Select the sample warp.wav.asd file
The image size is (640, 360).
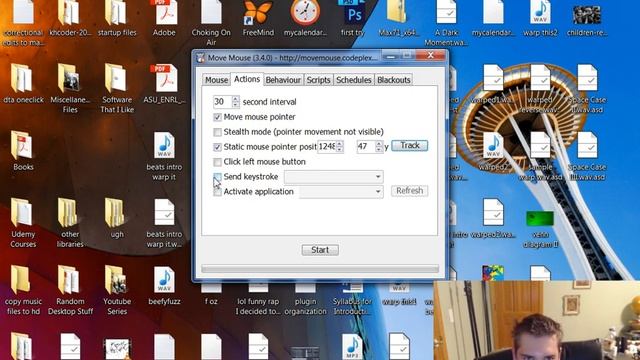540,156
